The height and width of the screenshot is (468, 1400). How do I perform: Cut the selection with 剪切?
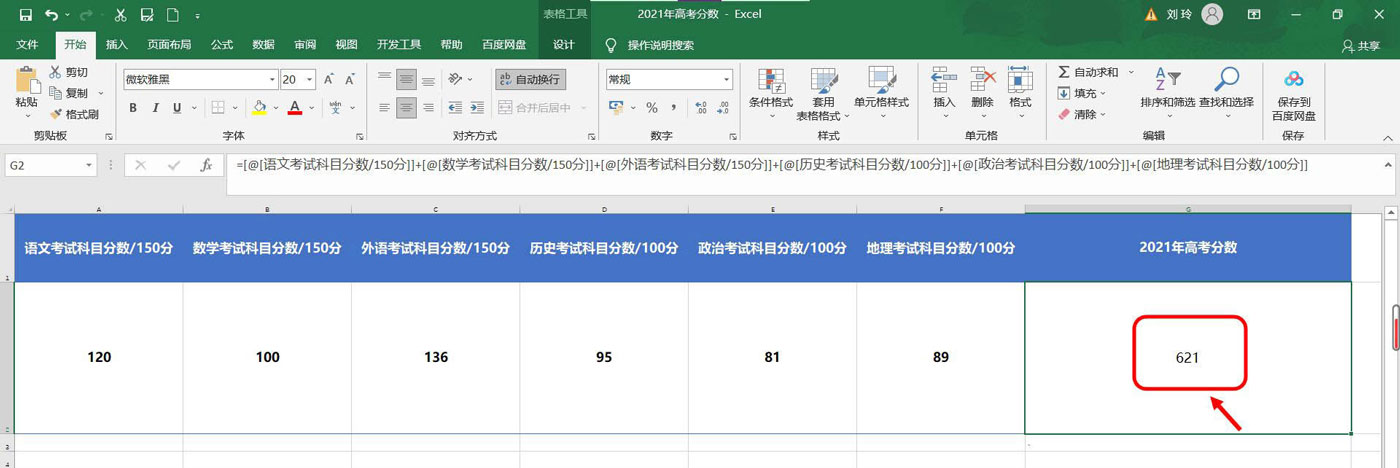click(x=67, y=72)
